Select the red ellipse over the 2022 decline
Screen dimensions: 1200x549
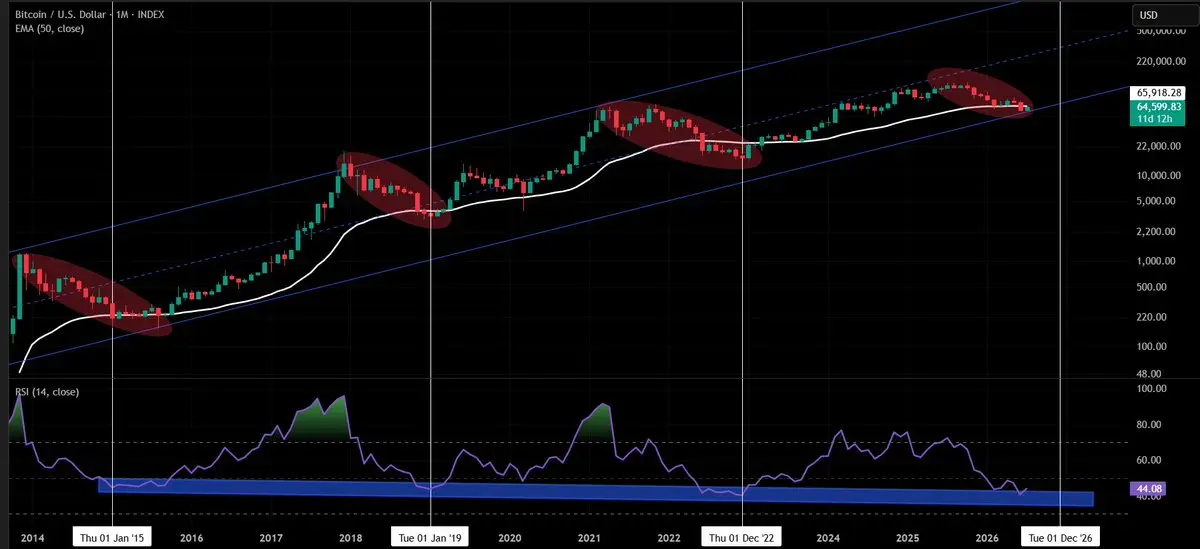tap(683, 134)
